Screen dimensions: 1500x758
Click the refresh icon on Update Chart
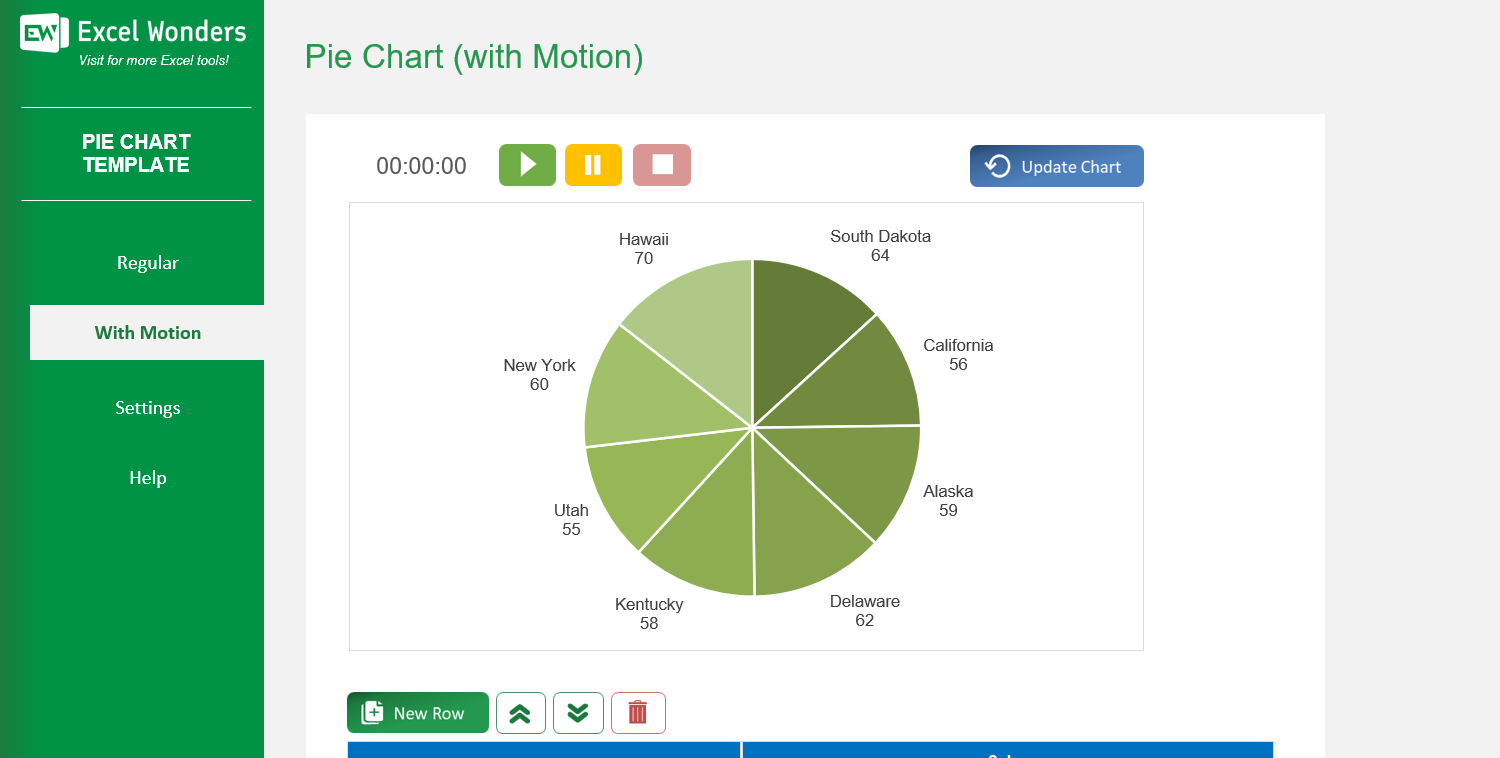tap(997, 165)
